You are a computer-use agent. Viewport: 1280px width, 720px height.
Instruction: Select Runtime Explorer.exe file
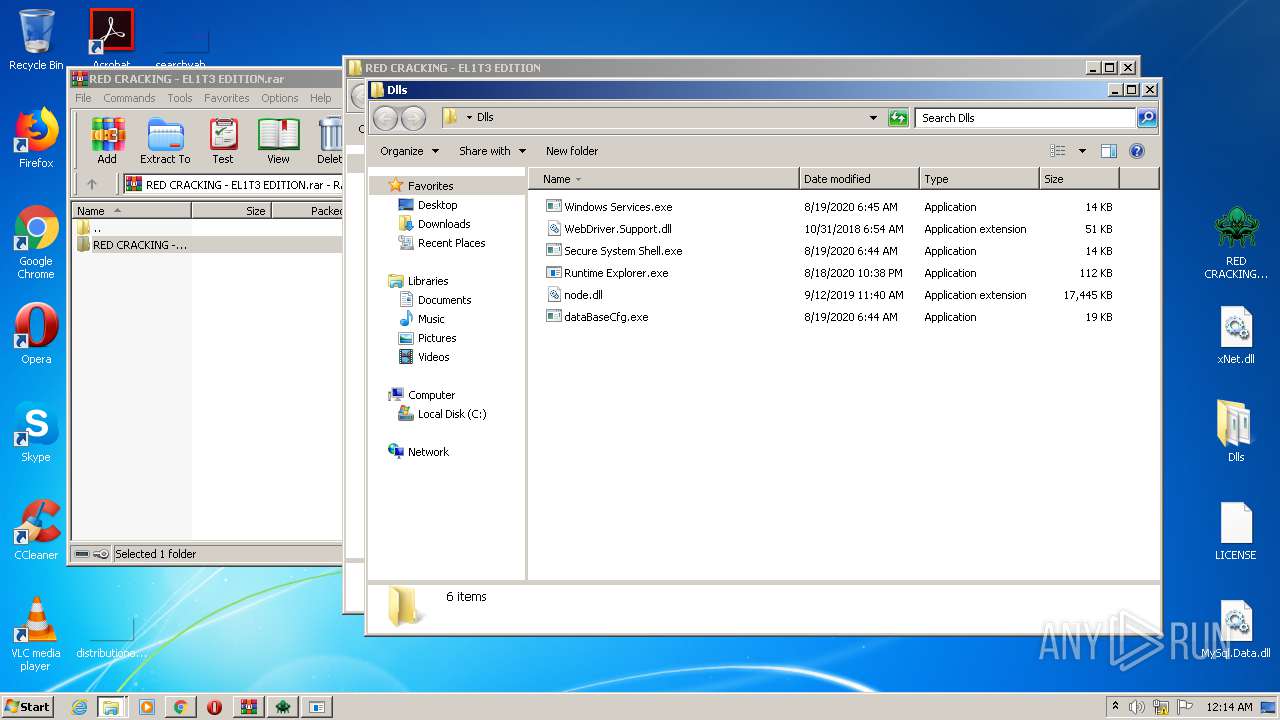tap(616, 273)
